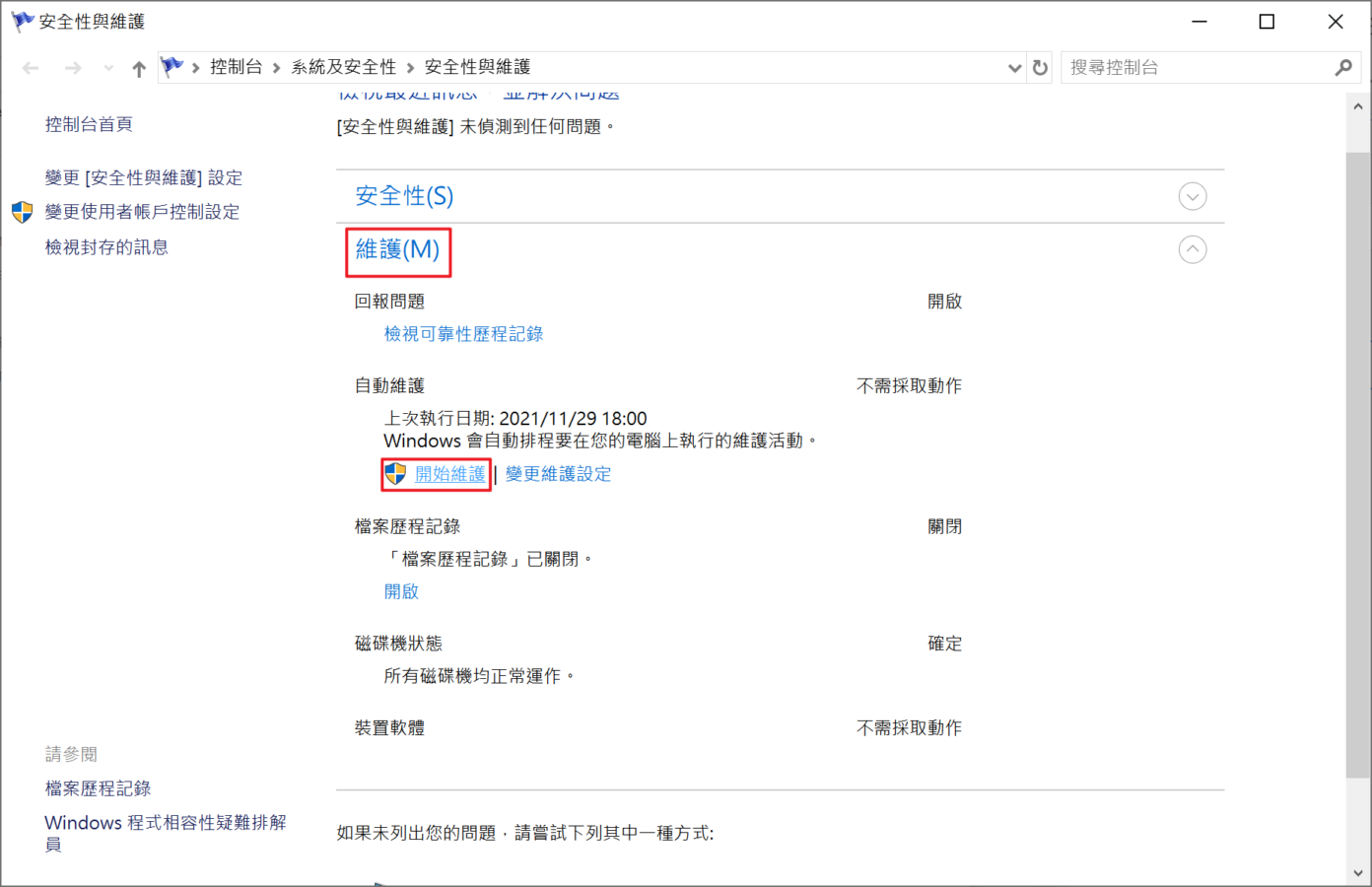The image size is (1372, 887).
Task: Refresh the control panel page
Action: point(1040,68)
